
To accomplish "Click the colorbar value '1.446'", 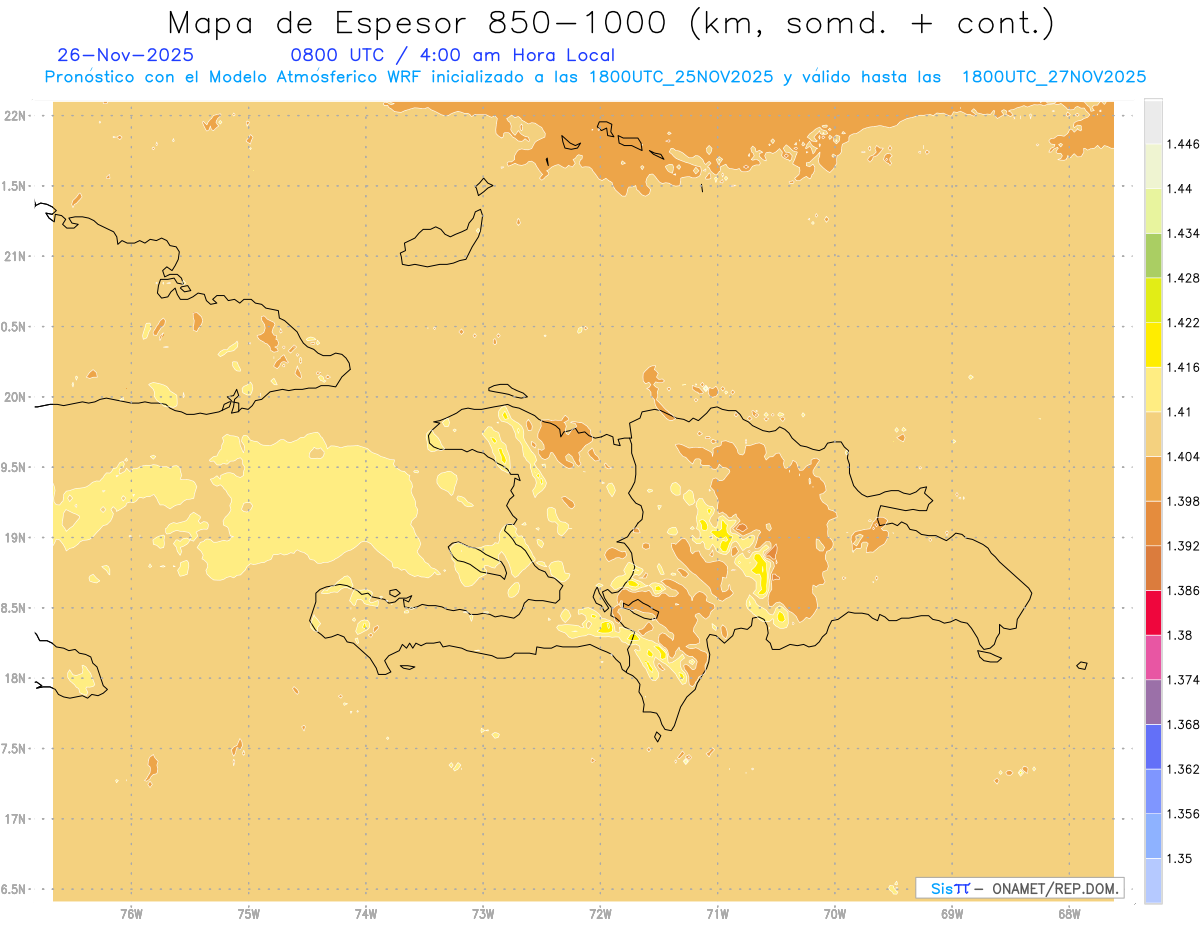I will 1183,144.
